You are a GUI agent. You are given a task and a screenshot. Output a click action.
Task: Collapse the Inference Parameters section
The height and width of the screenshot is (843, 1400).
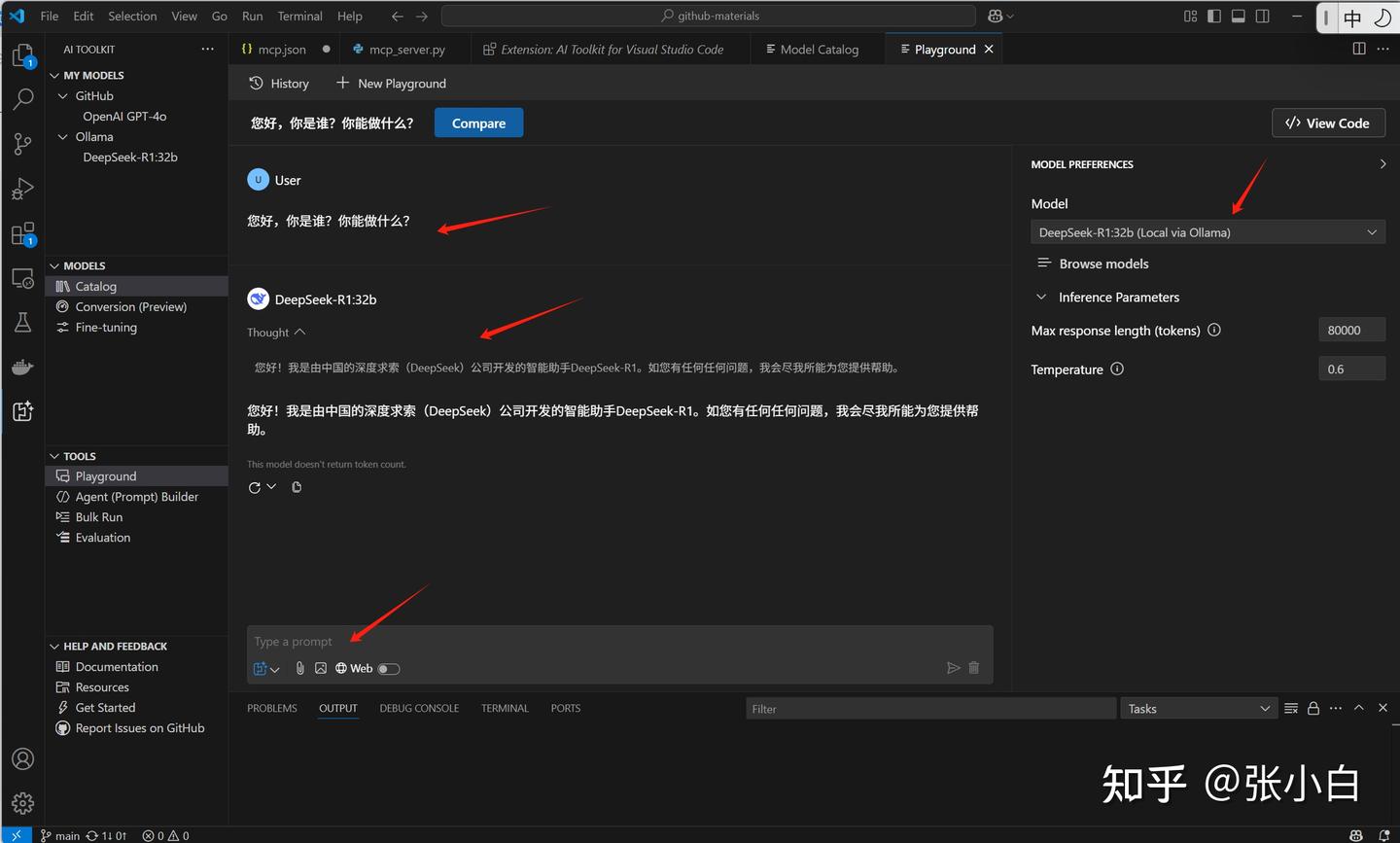click(1042, 298)
